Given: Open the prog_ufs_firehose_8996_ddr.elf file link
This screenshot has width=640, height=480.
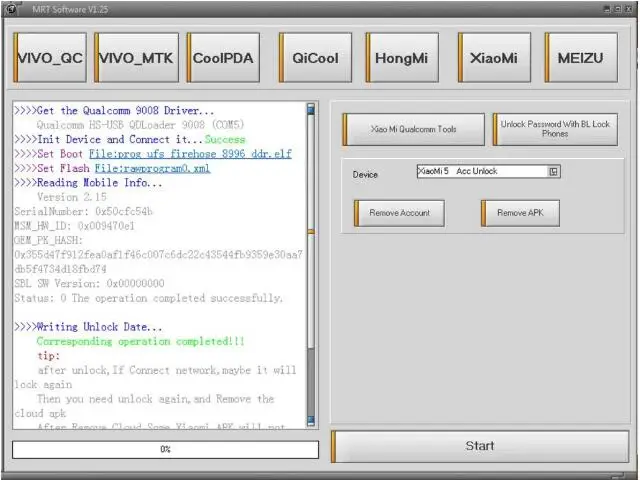Looking at the screenshot, I should point(190,154).
